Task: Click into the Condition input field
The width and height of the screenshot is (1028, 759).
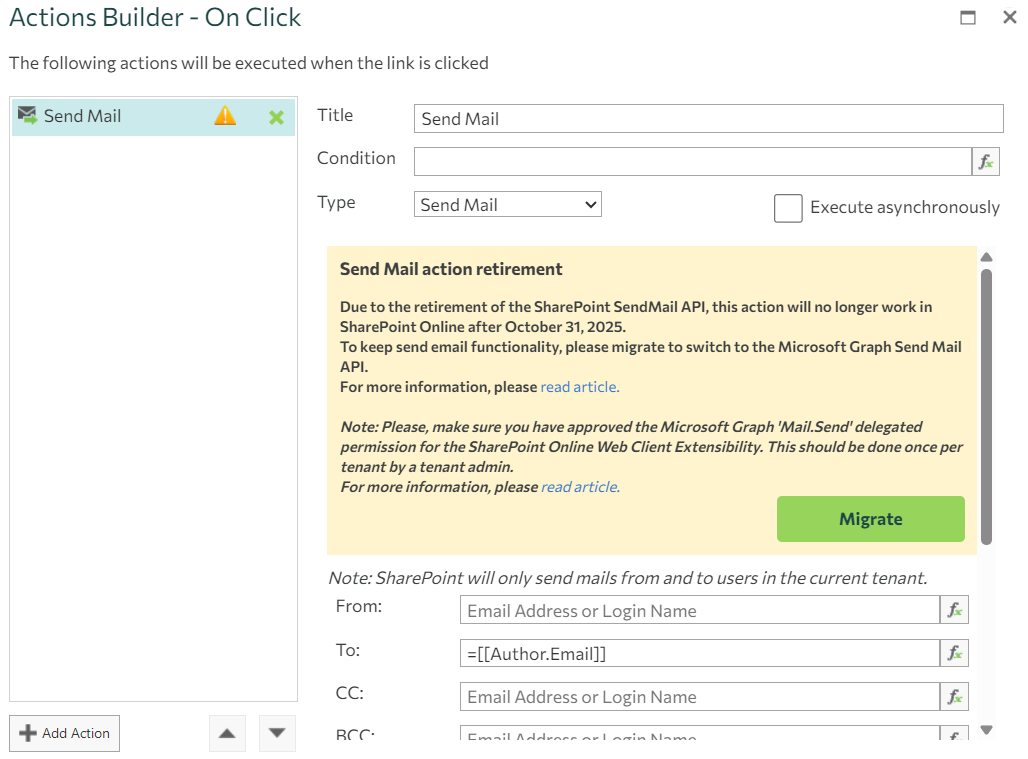Action: (x=692, y=161)
